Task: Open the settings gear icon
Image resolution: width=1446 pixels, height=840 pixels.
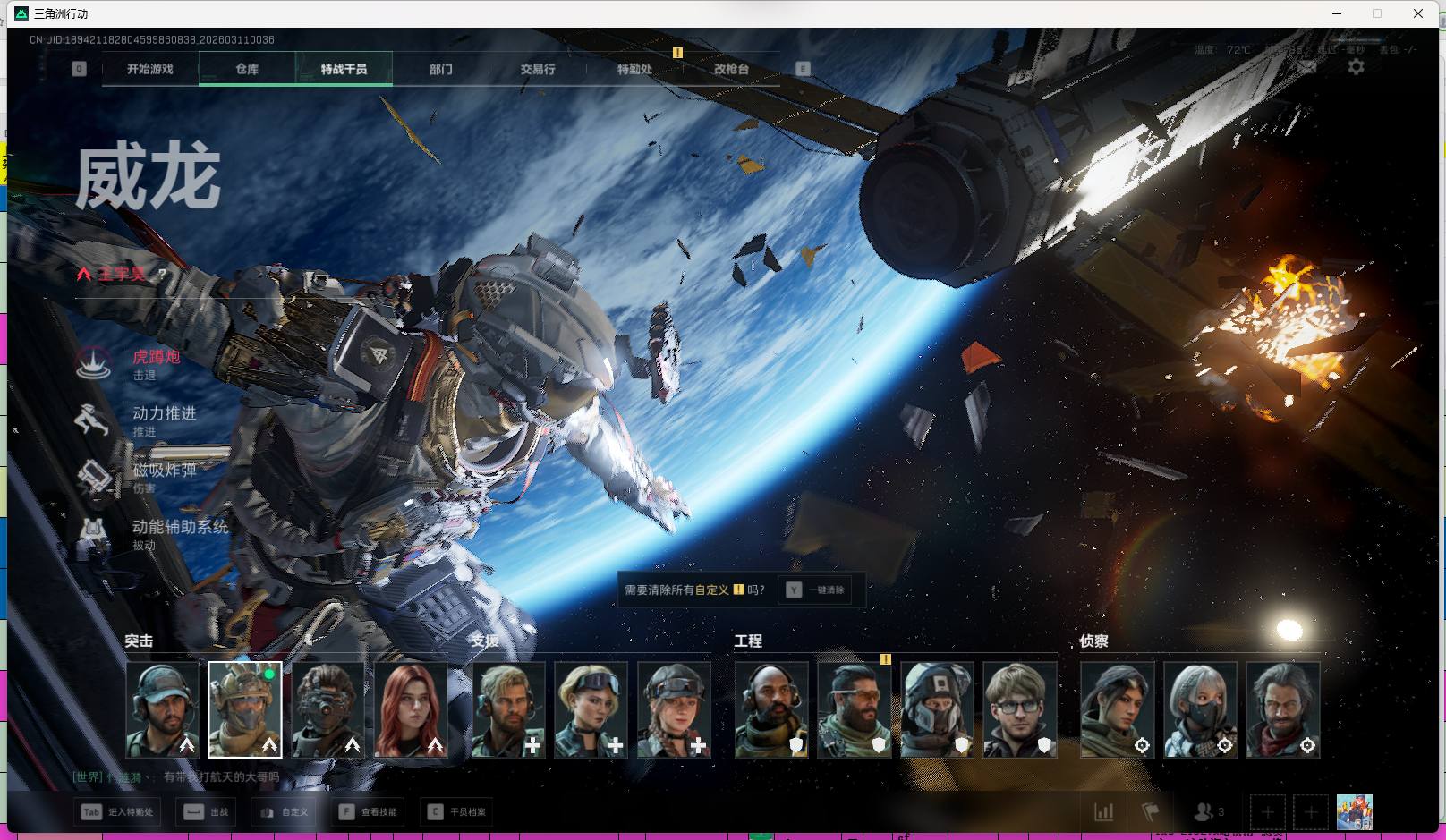Action: tap(1356, 67)
